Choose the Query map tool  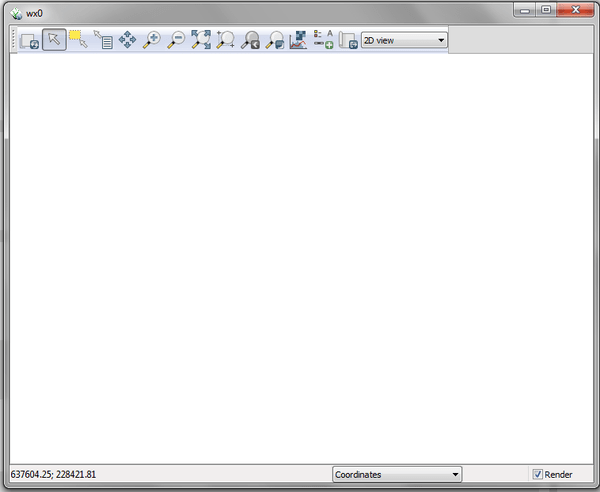103,40
